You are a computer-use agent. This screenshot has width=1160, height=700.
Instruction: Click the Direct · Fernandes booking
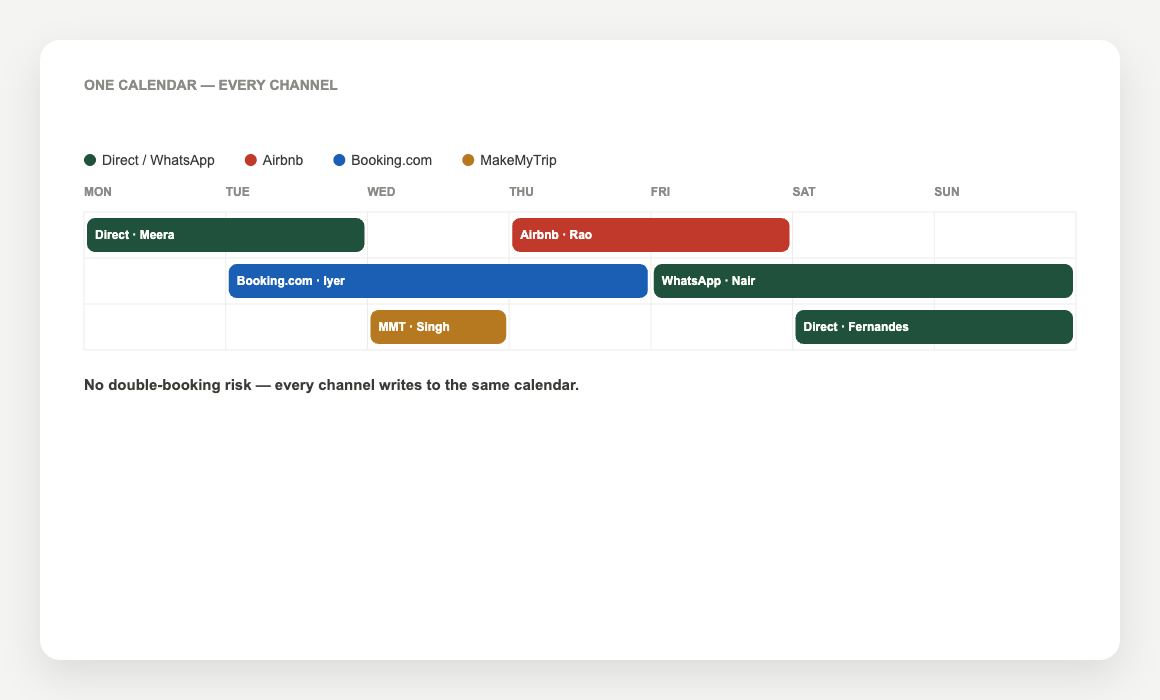[x=934, y=327]
